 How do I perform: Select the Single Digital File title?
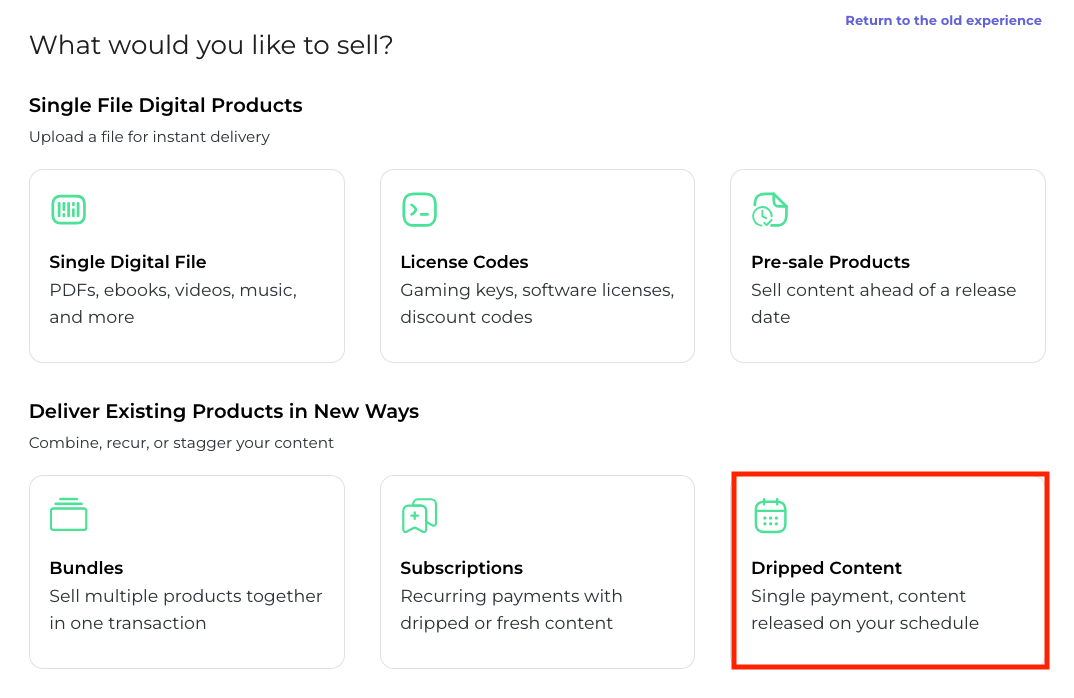pyautogui.click(x=128, y=262)
